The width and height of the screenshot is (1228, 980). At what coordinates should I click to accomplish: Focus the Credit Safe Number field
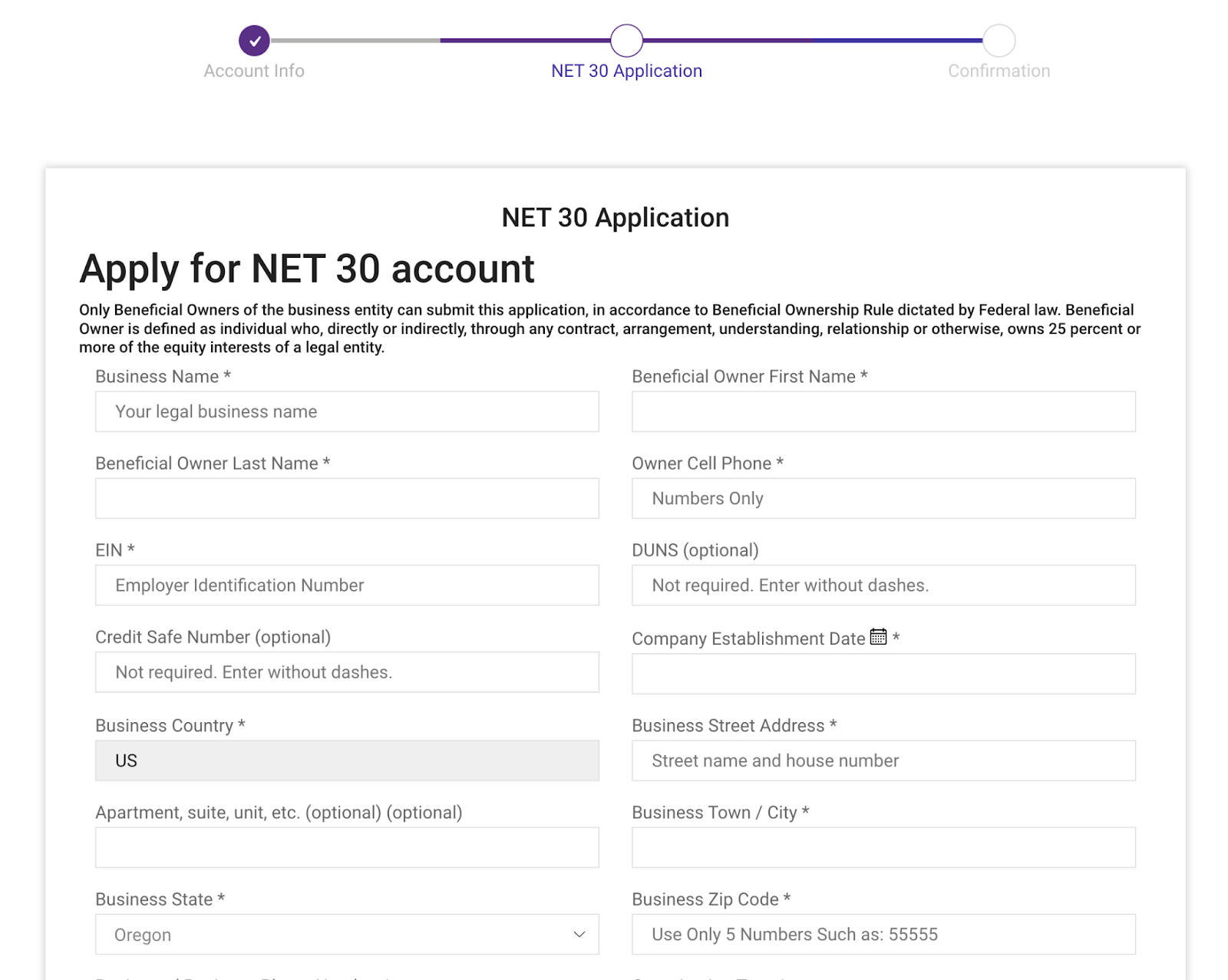point(347,672)
